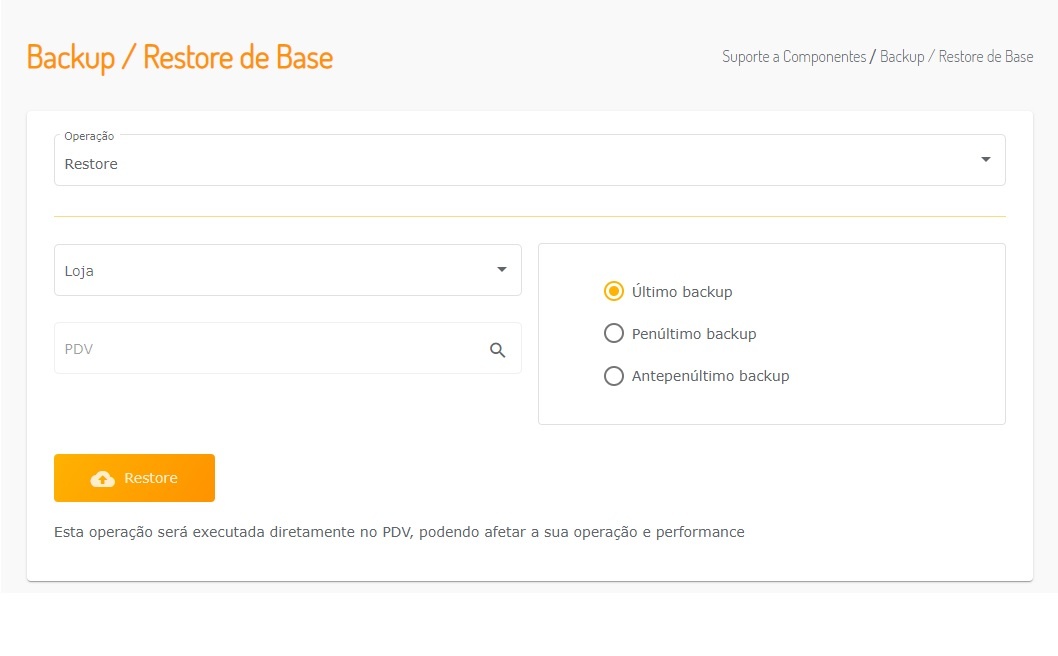Go to Suporte a Componentes breadcrumb
This screenshot has width=1058, height=656.
click(x=794, y=57)
